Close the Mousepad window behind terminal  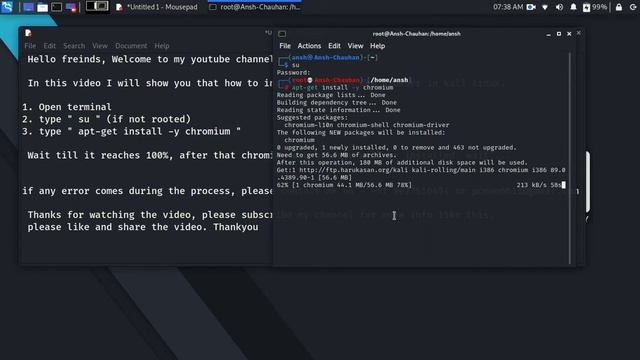pos(579,33)
